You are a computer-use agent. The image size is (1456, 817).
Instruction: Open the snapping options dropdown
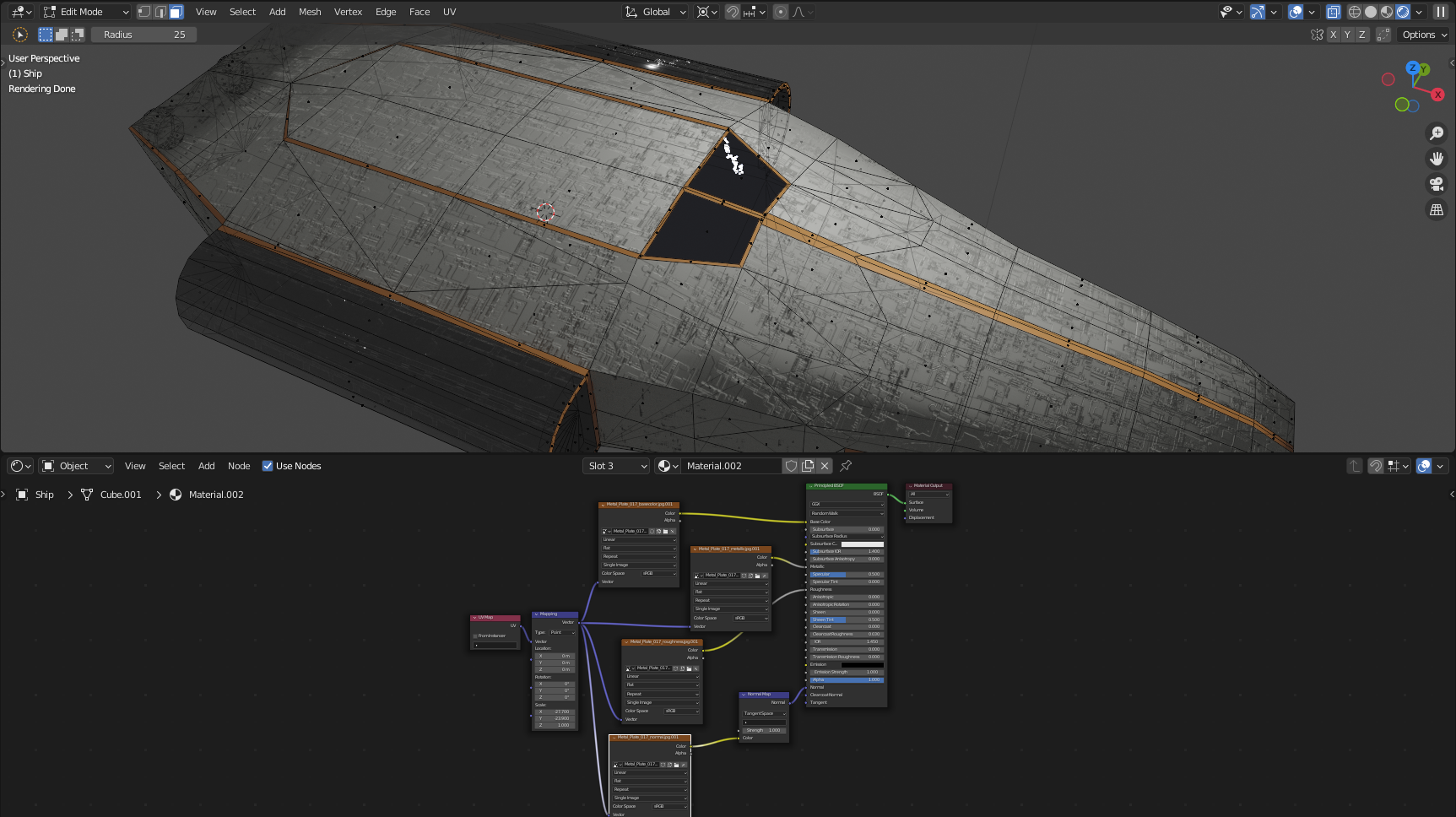click(x=755, y=12)
